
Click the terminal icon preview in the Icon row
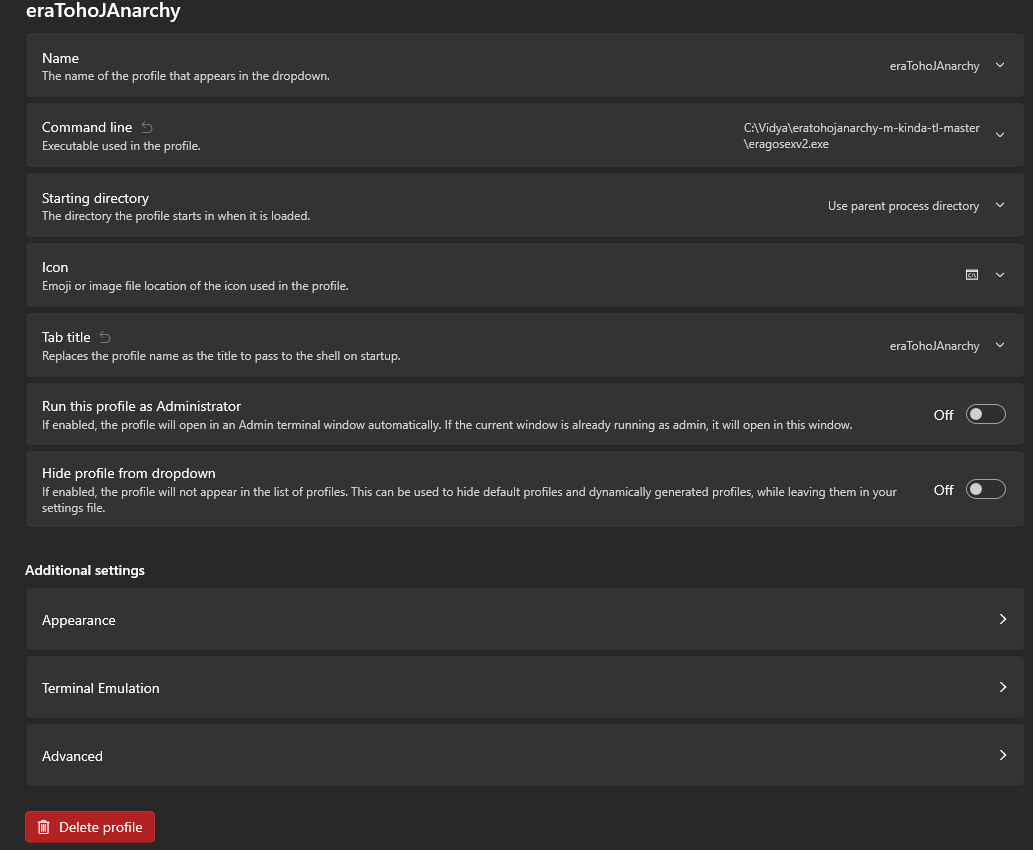972,275
